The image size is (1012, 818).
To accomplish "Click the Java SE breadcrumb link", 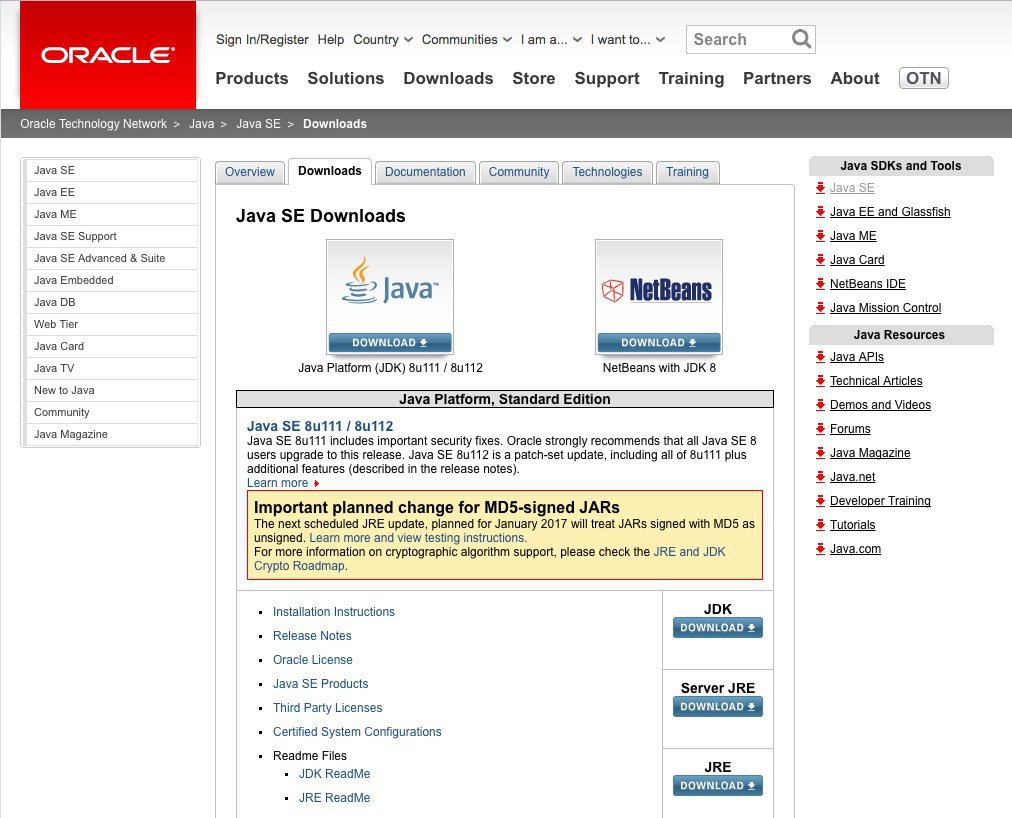I will tap(258, 123).
